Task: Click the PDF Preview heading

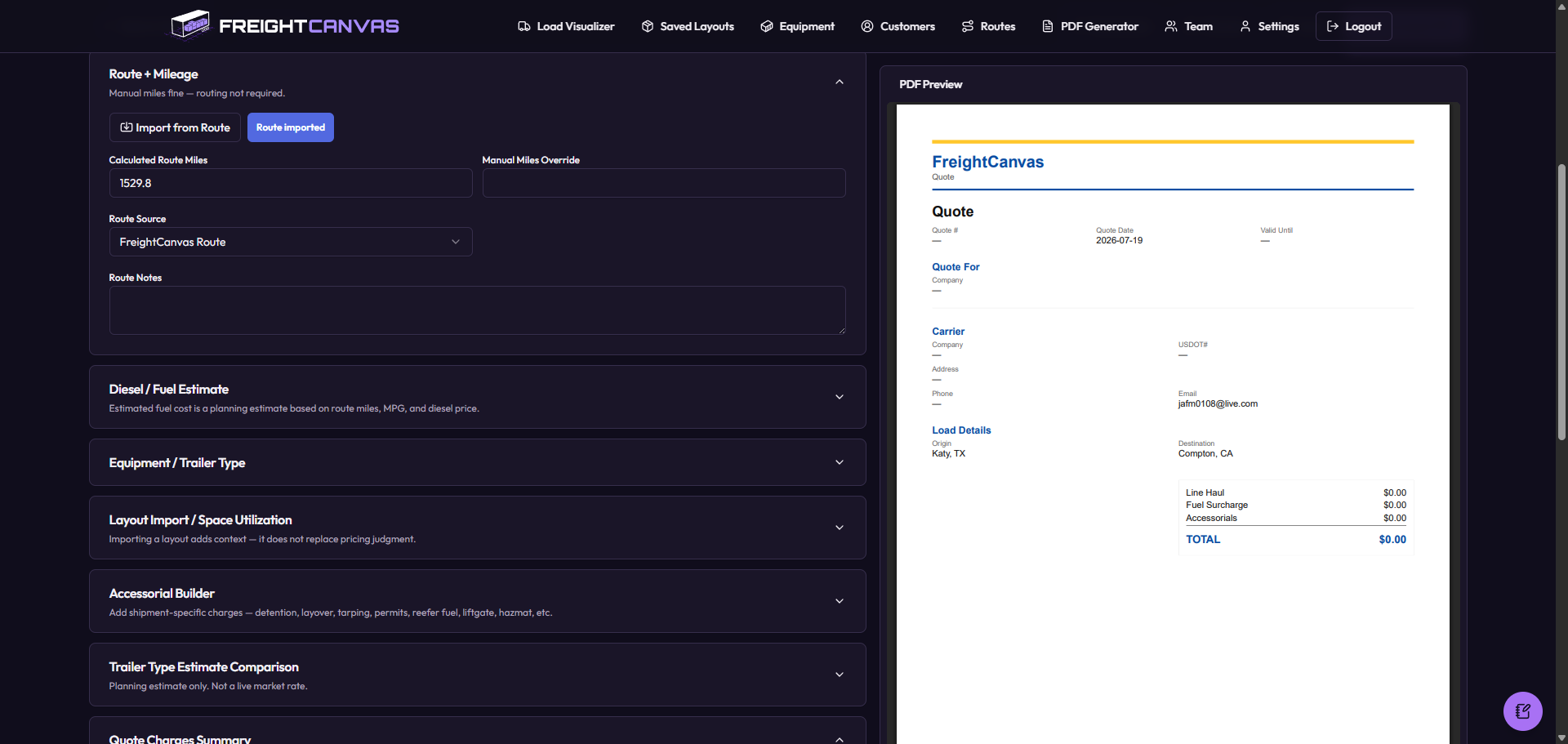Action: (x=930, y=84)
